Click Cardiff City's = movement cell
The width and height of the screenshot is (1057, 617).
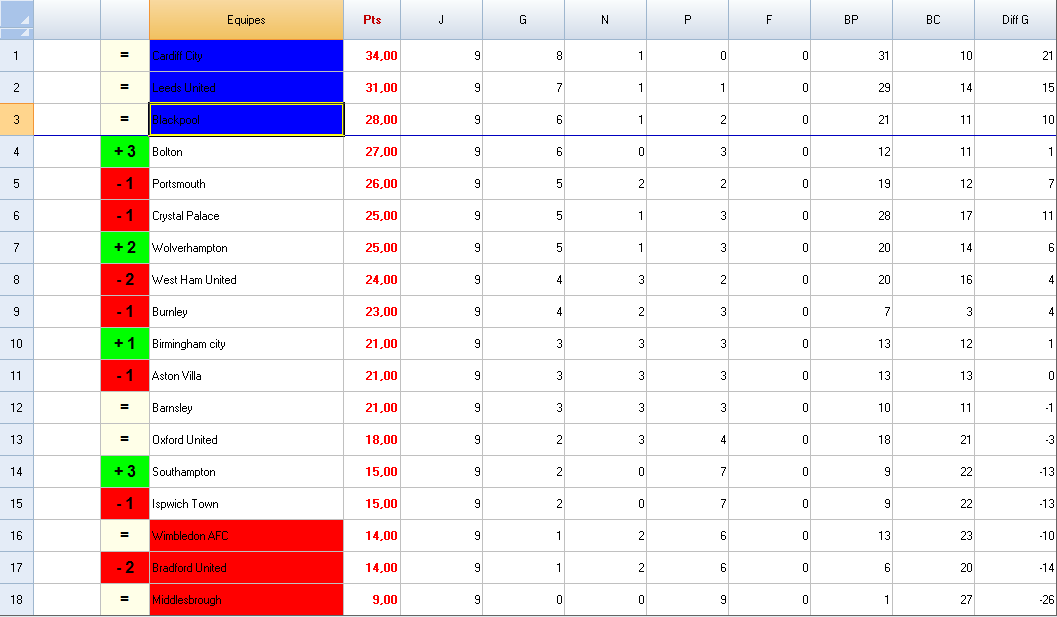point(125,55)
